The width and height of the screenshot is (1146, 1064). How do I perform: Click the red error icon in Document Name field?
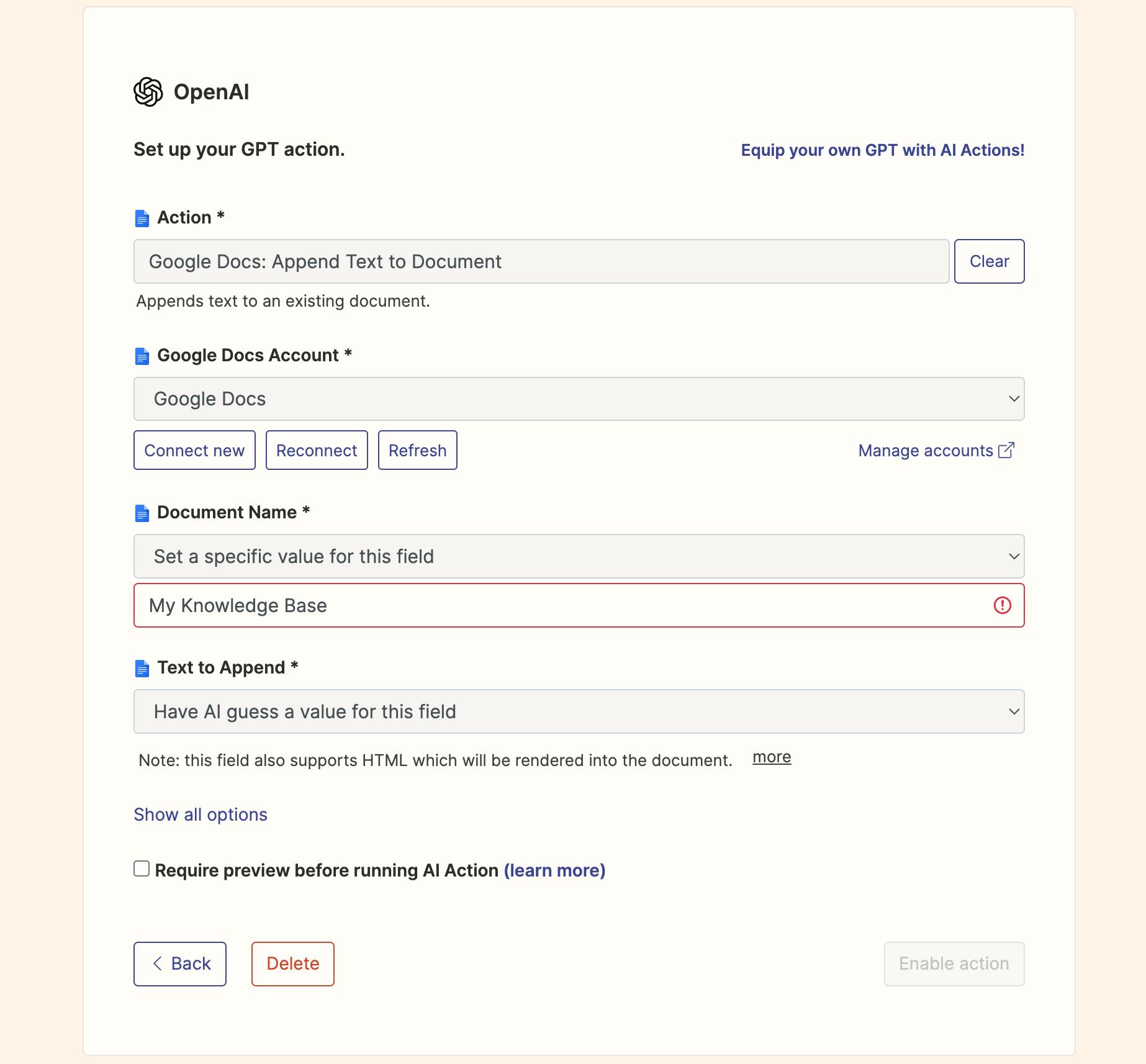point(1002,605)
